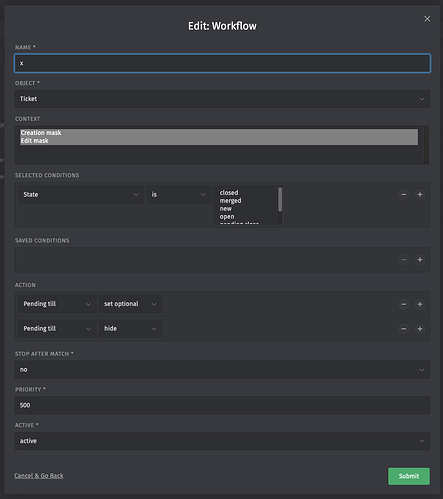This screenshot has width=443, height=499.
Task: Open the Stop After Match dropdown
Action: tap(222, 369)
